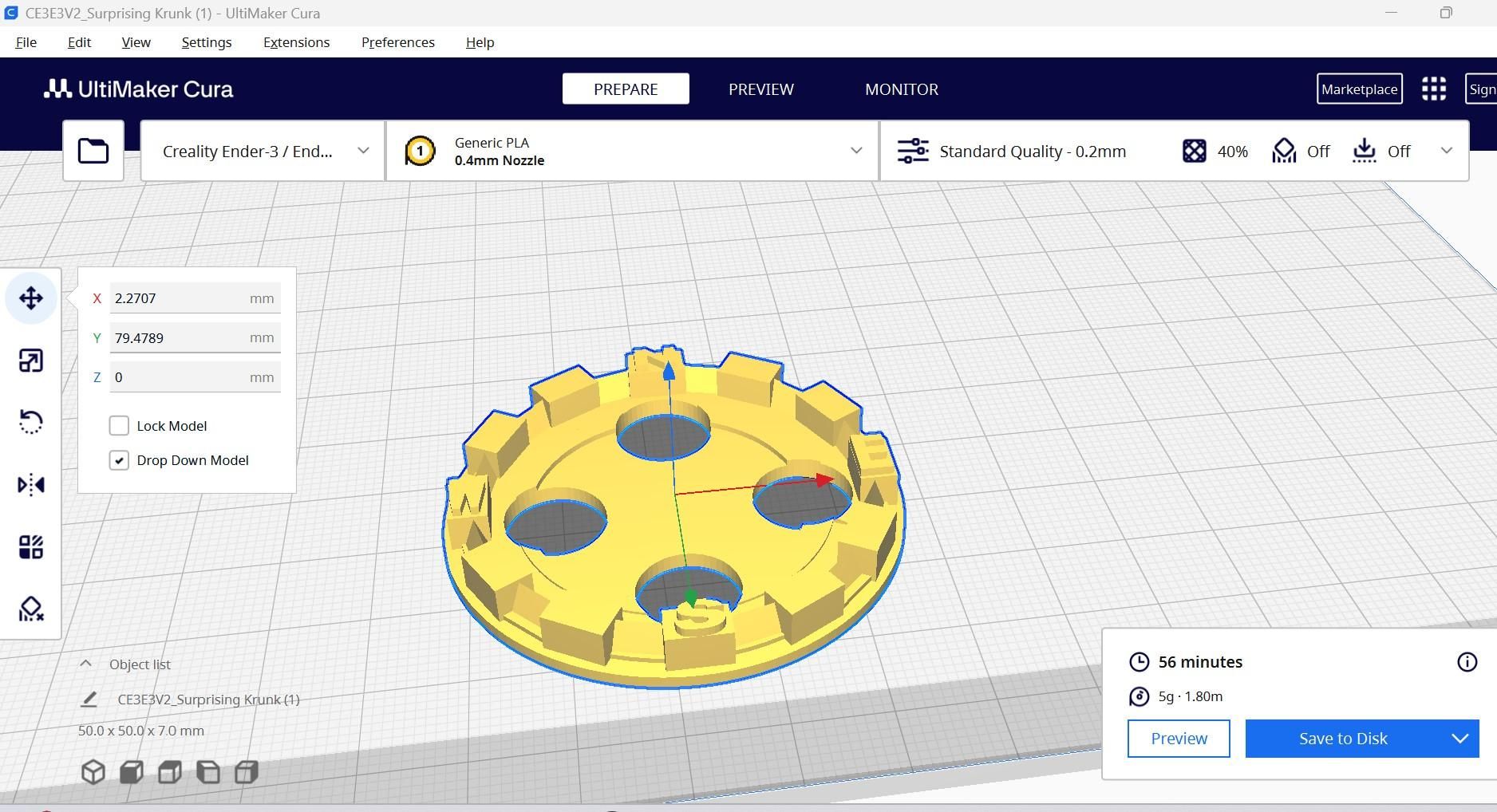The width and height of the screenshot is (1497, 812).
Task: Uncheck the Drop Down Model checkbox
Action: pyautogui.click(x=119, y=460)
